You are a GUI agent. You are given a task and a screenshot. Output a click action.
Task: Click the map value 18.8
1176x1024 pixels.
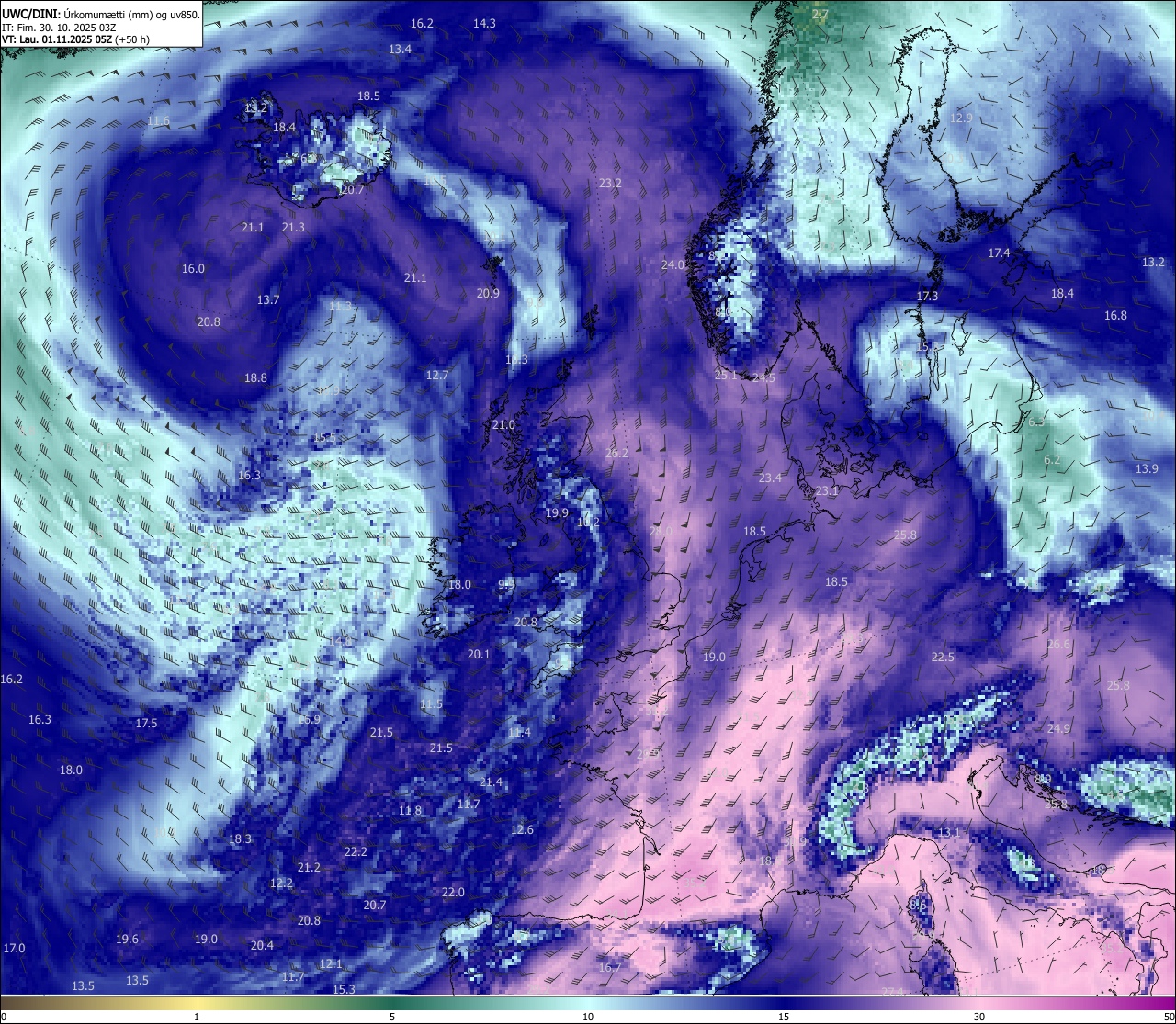(x=255, y=377)
